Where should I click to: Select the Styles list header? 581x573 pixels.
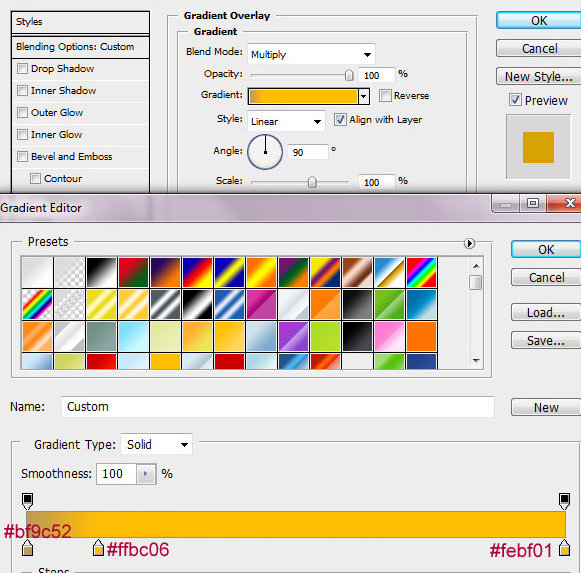click(80, 22)
